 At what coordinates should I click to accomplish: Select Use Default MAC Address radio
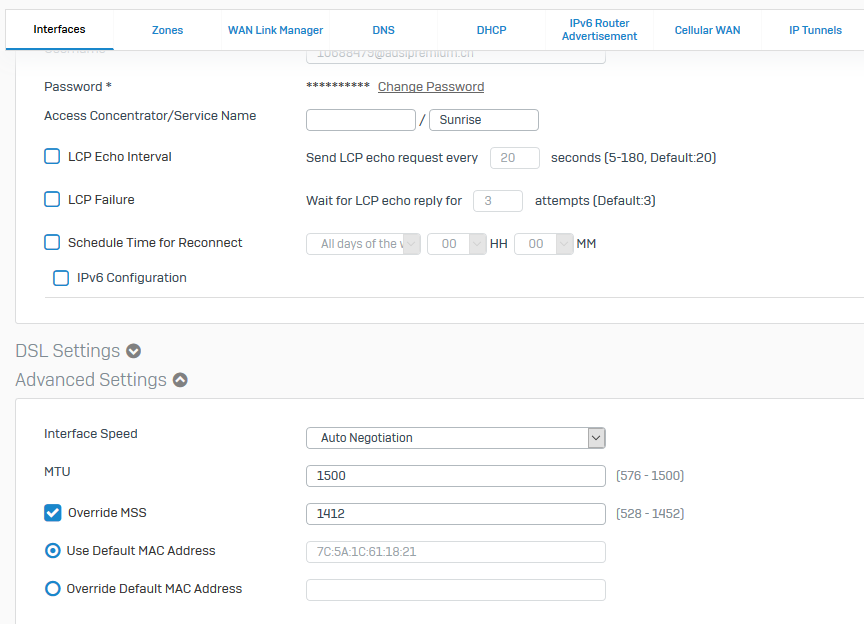53,551
